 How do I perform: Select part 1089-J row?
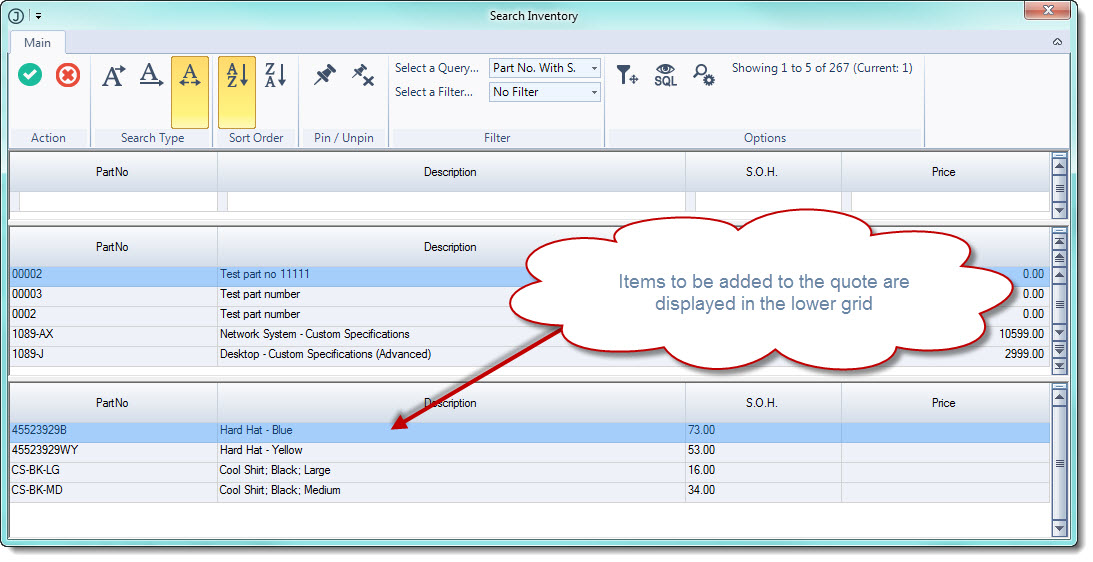[530, 354]
